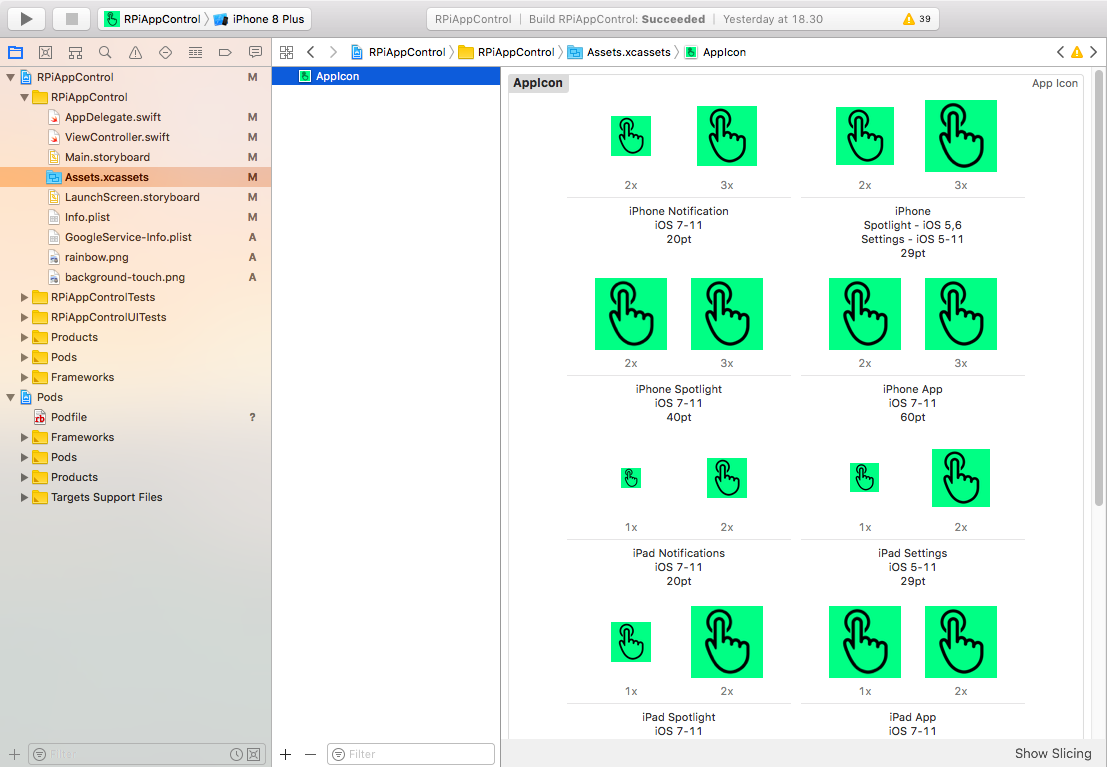Stop the current build

[x=70, y=18]
